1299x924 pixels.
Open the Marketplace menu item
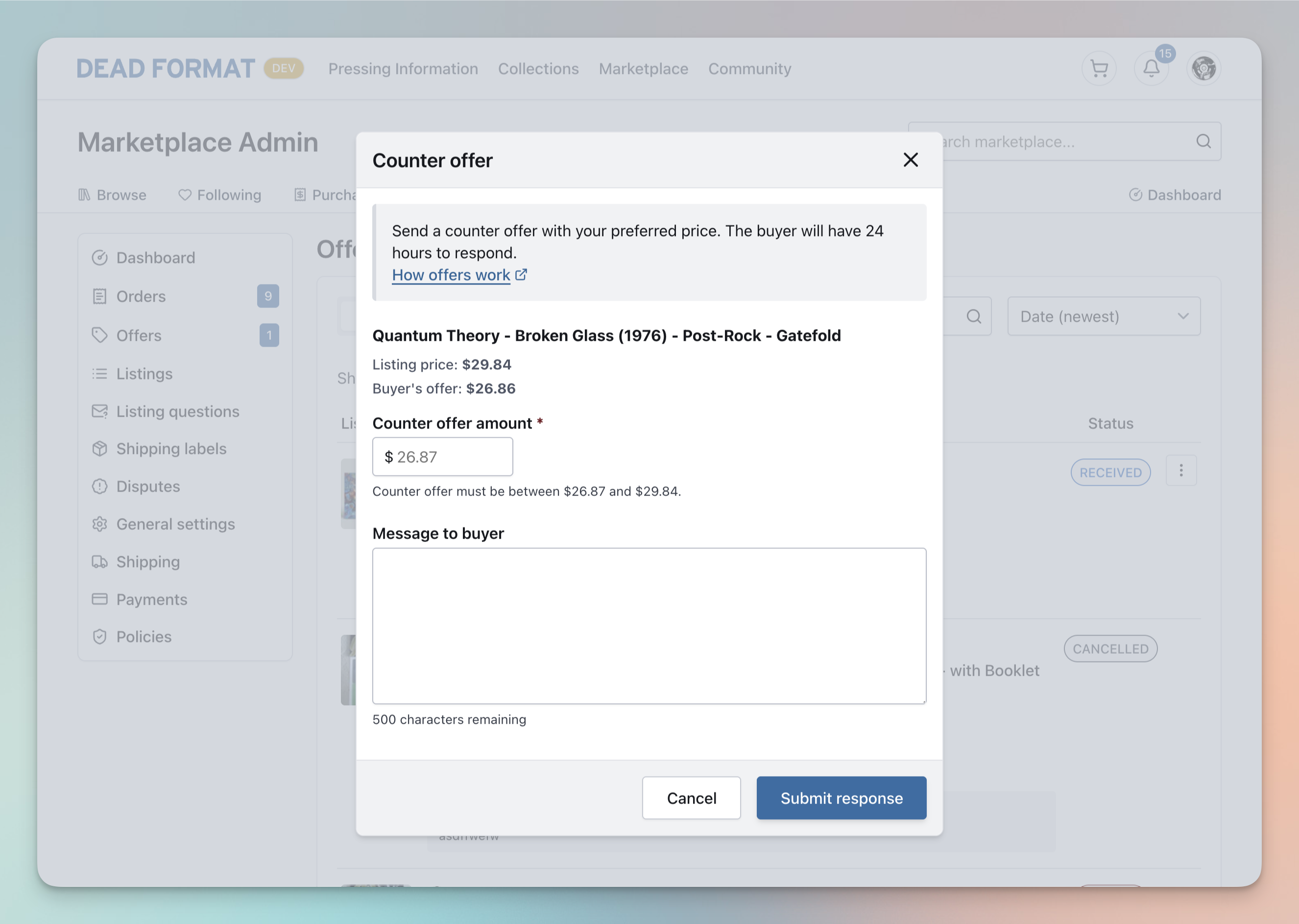pyautogui.click(x=644, y=69)
